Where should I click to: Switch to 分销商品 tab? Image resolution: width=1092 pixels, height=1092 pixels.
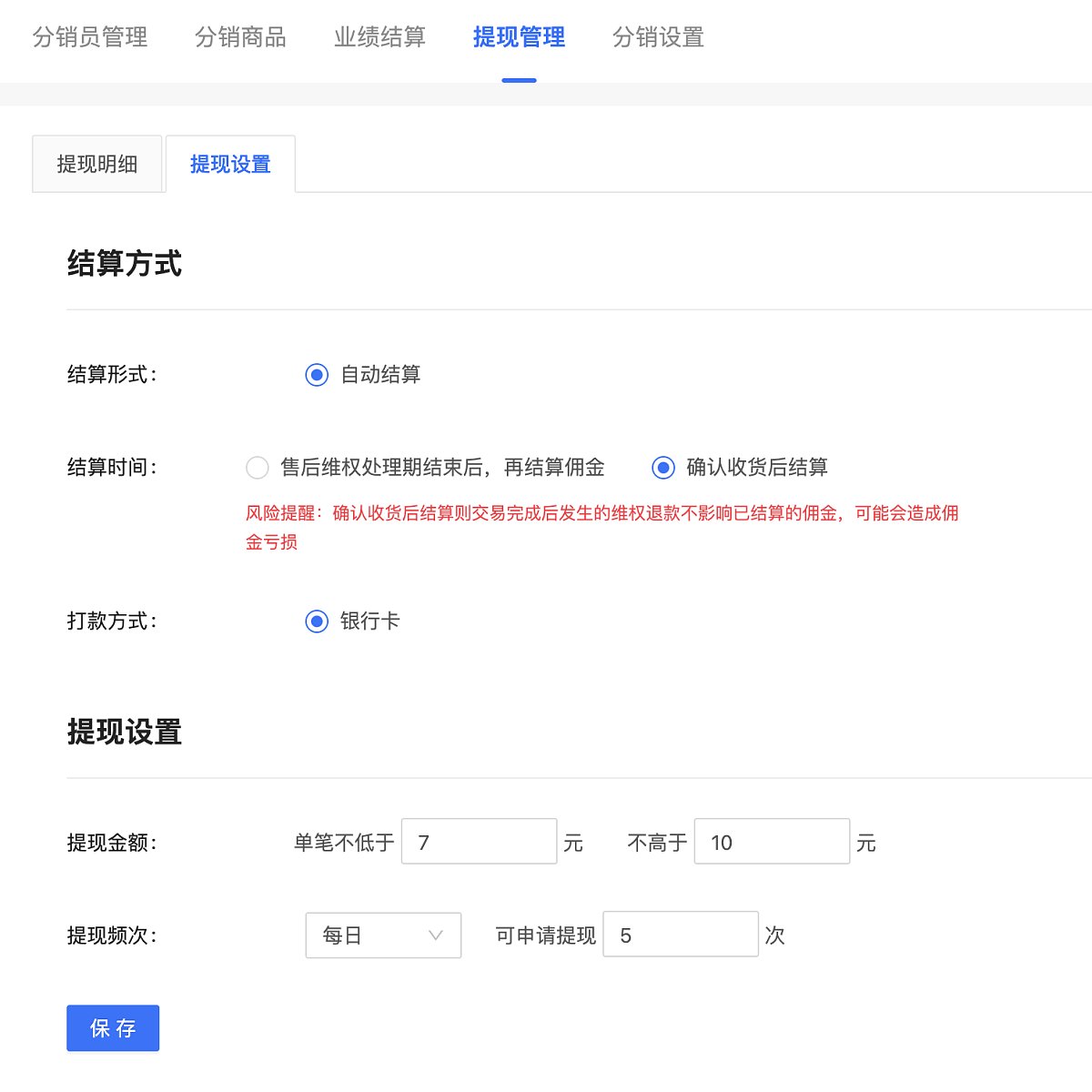point(240,37)
